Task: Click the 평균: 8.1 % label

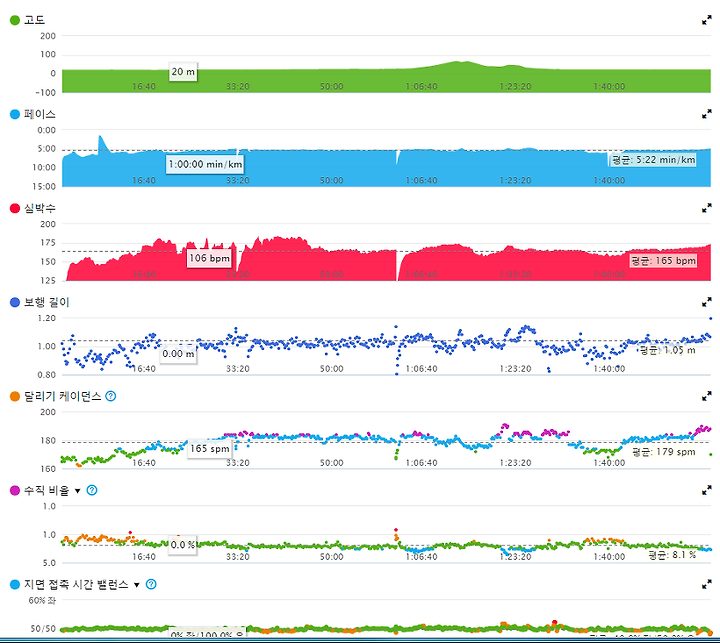Action: (672, 555)
